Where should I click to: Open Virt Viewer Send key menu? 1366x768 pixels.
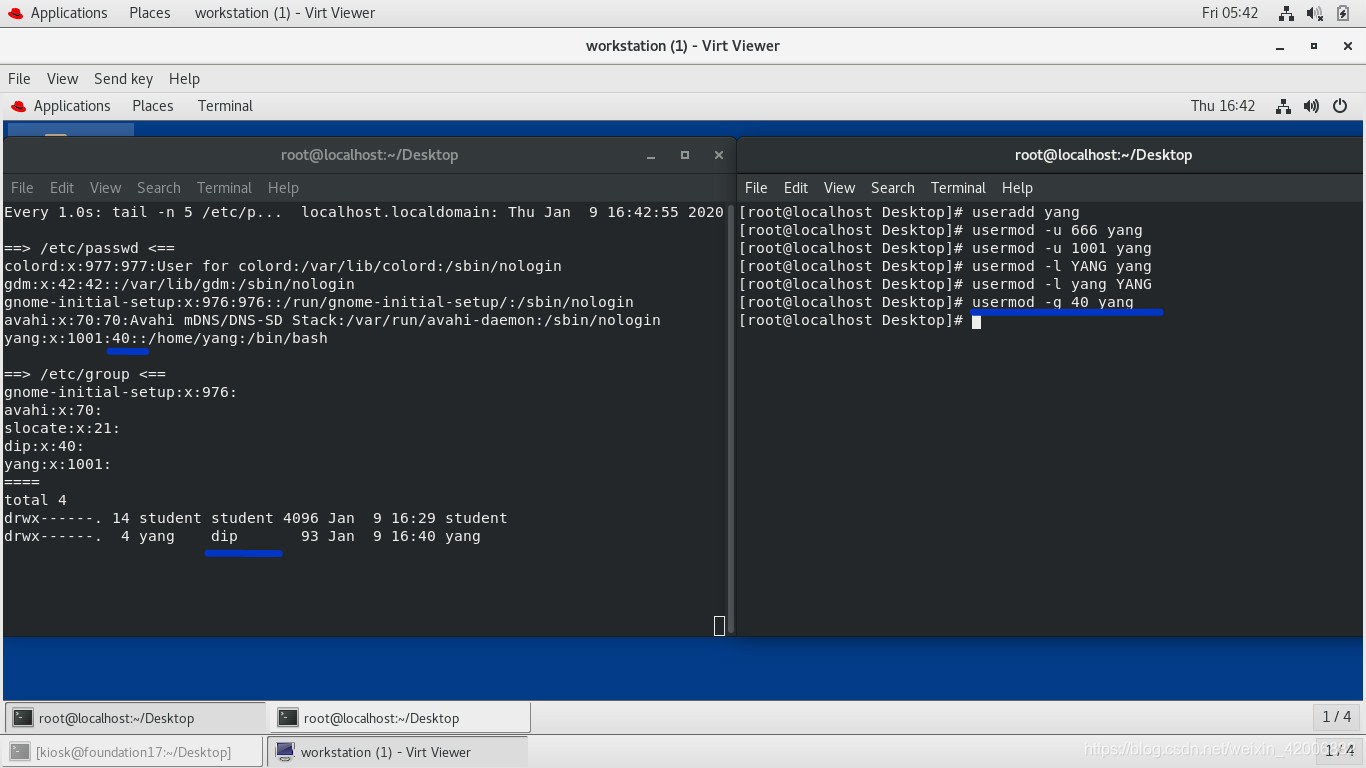(x=123, y=79)
